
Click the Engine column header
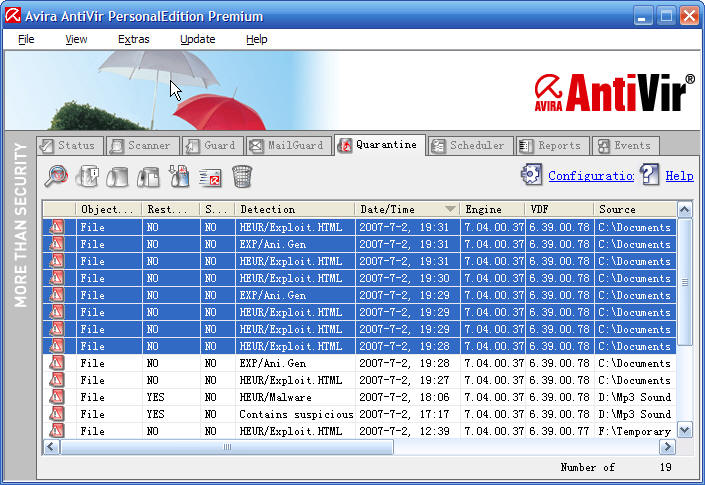[492, 209]
